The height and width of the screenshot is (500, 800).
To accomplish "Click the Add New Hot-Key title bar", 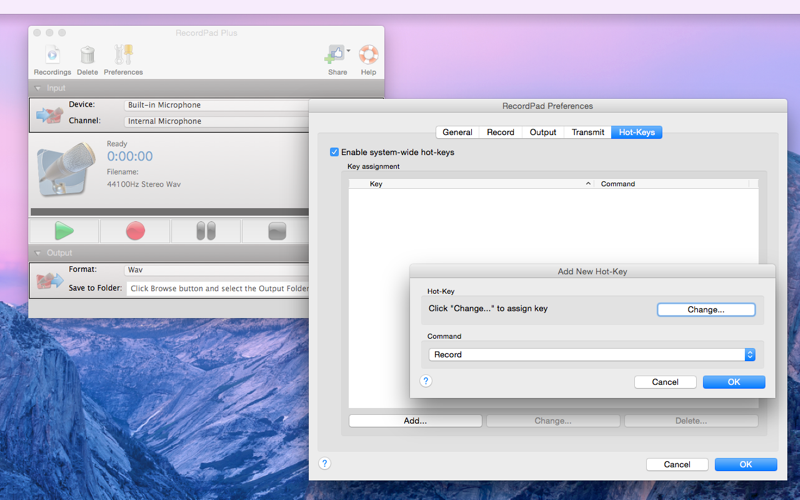I will pyautogui.click(x=592, y=271).
